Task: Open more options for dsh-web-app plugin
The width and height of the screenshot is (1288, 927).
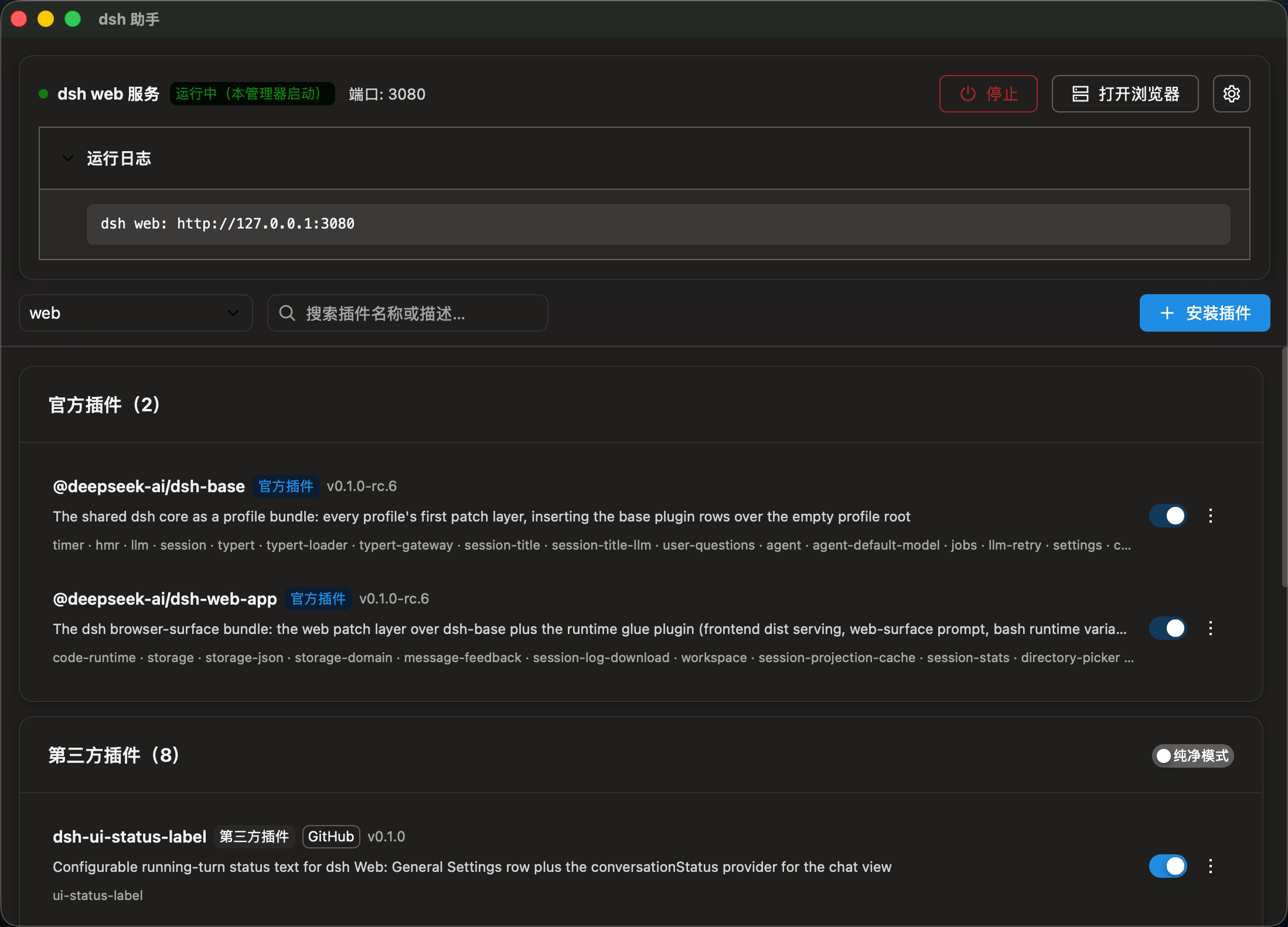Action: (1211, 628)
